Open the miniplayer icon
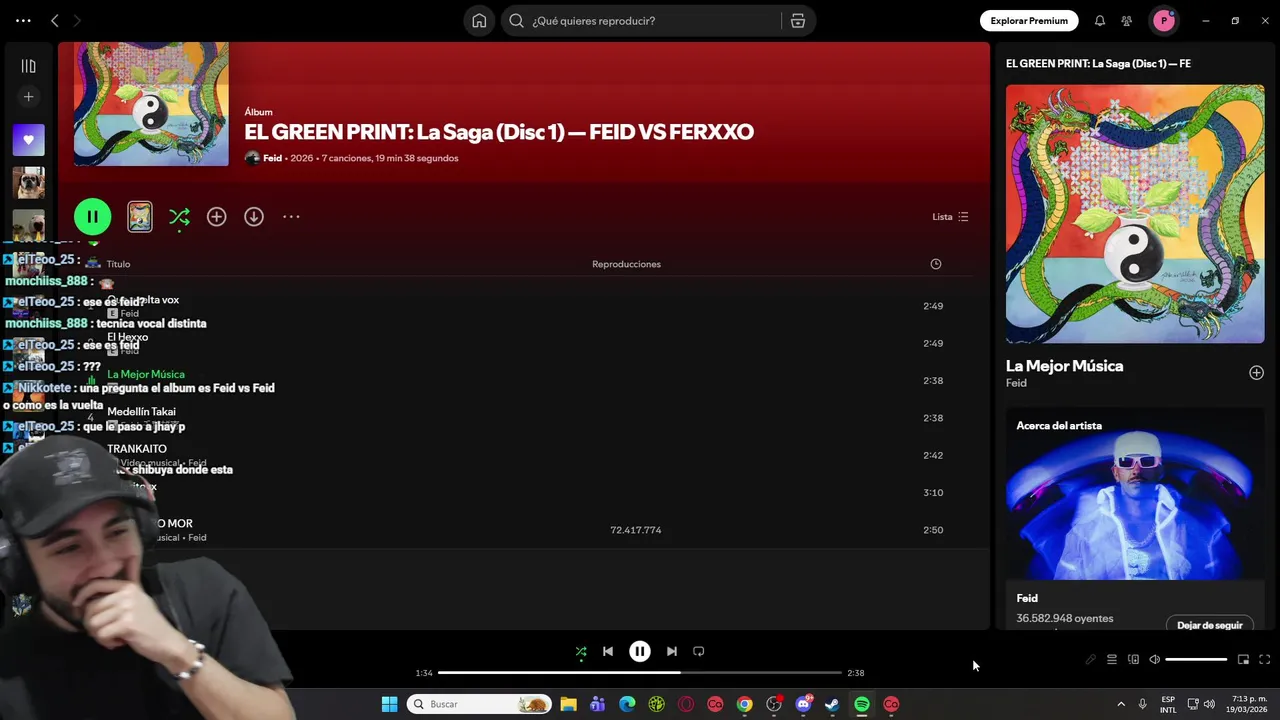The image size is (1280, 720). point(1243,660)
